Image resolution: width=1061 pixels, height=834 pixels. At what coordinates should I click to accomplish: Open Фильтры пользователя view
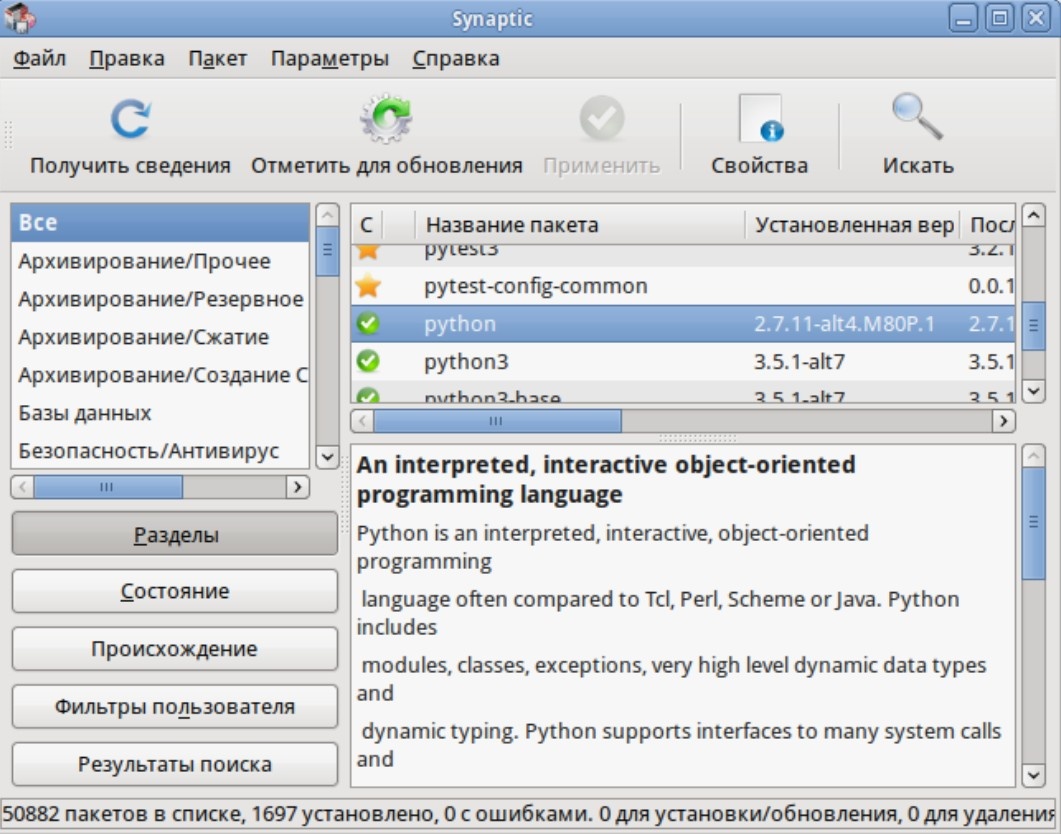coord(175,706)
